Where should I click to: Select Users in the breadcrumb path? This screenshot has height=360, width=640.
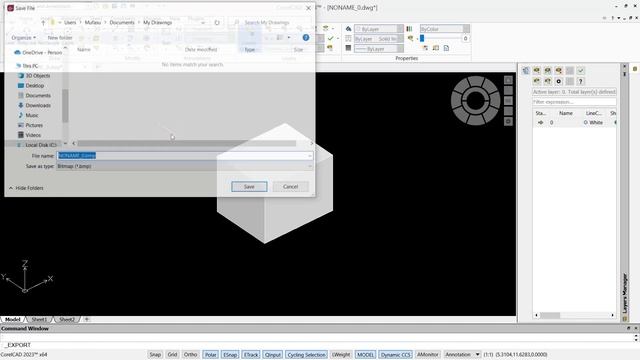coord(70,22)
